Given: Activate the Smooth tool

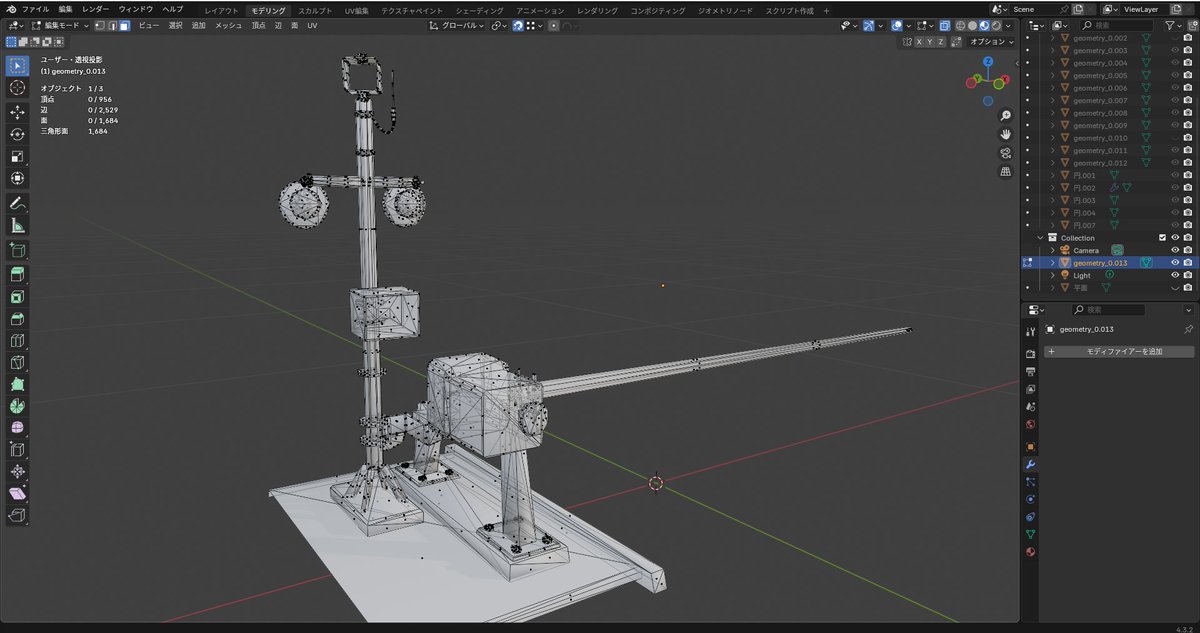Looking at the screenshot, I should point(17,428).
